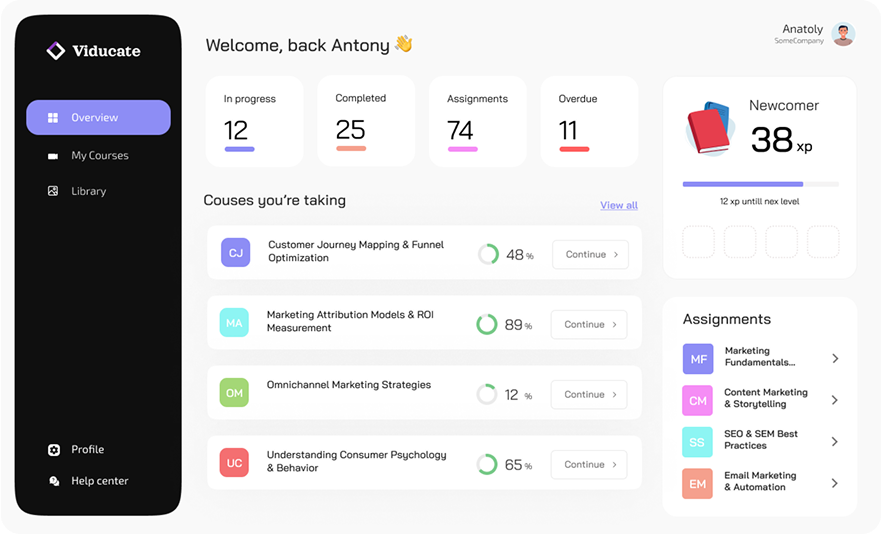Click the Viducate diamond logo icon

tap(56, 50)
